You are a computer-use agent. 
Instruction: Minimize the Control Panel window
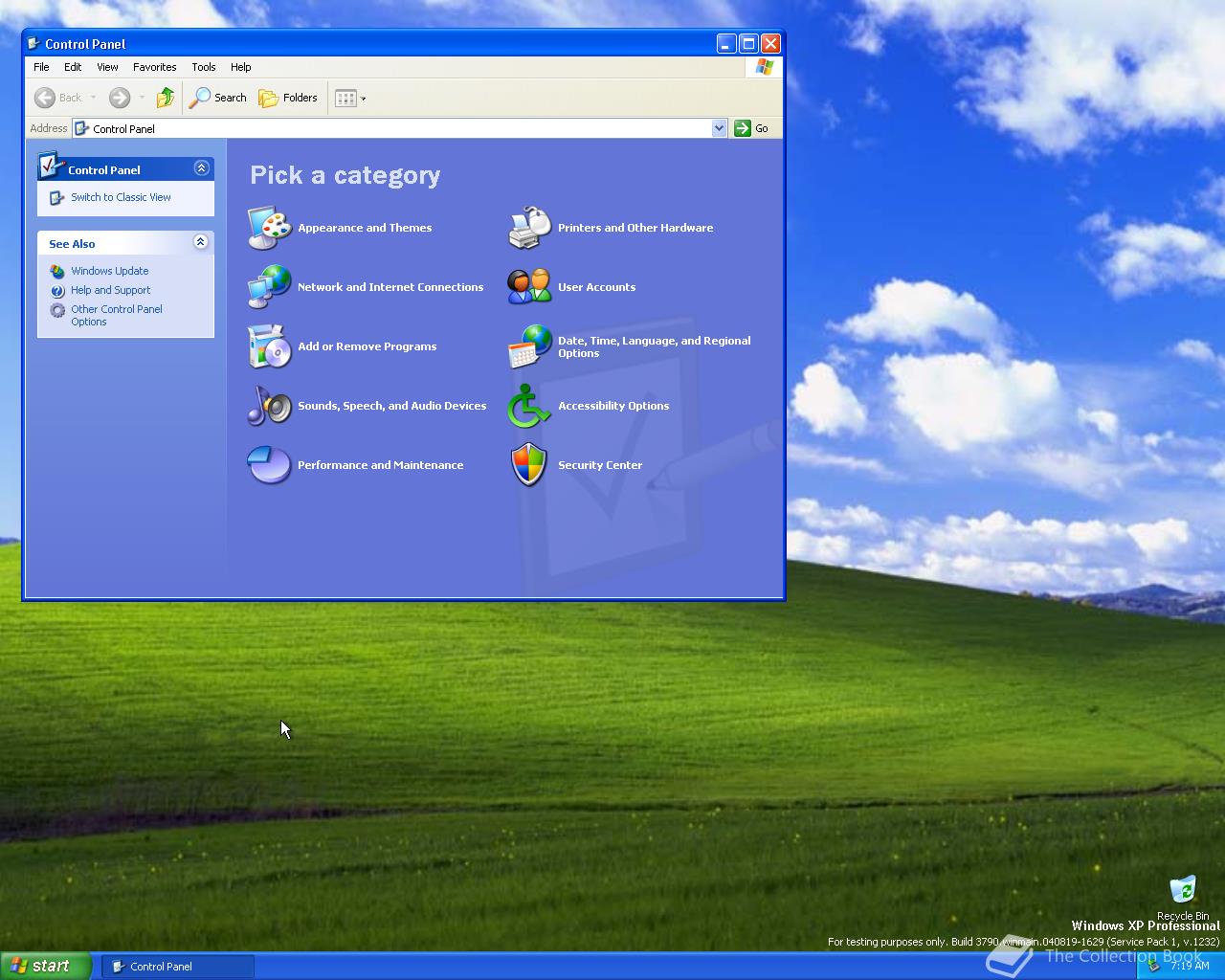tap(726, 43)
